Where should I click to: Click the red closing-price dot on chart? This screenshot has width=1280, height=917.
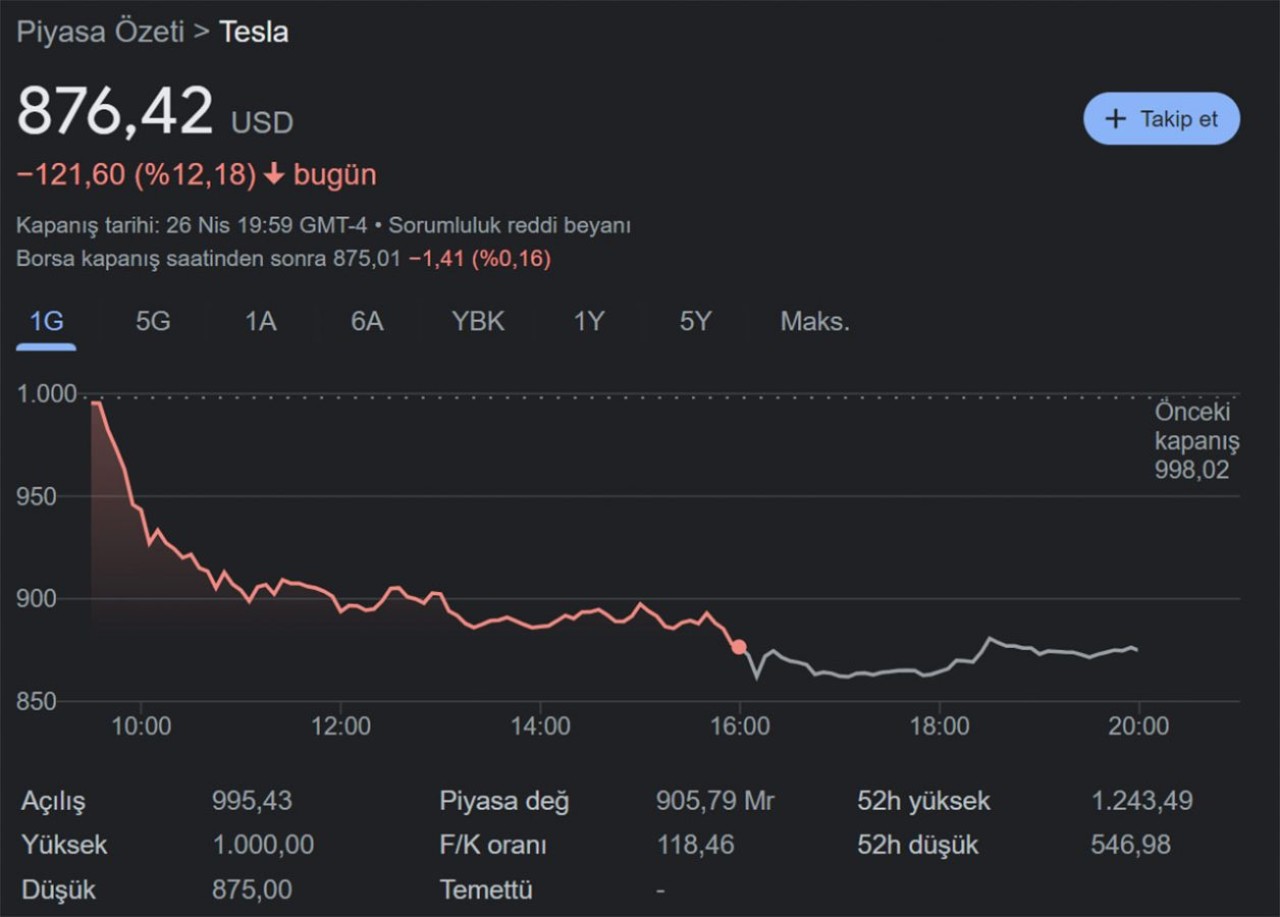[738, 647]
